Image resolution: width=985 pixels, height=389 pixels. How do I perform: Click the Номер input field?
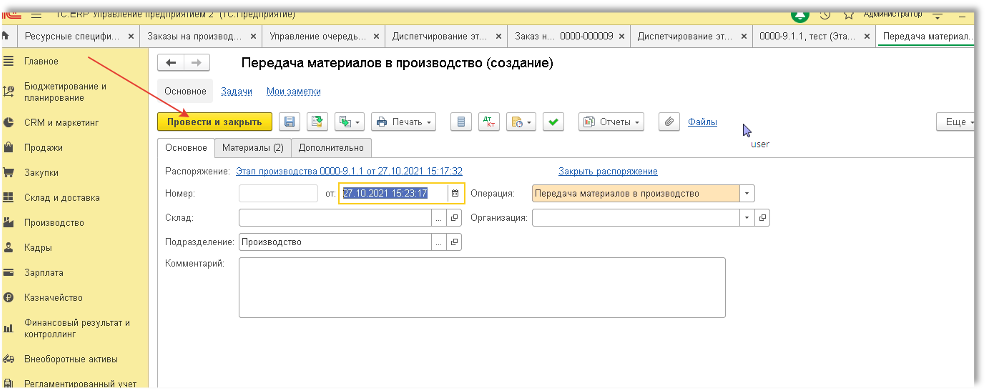click(278, 194)
